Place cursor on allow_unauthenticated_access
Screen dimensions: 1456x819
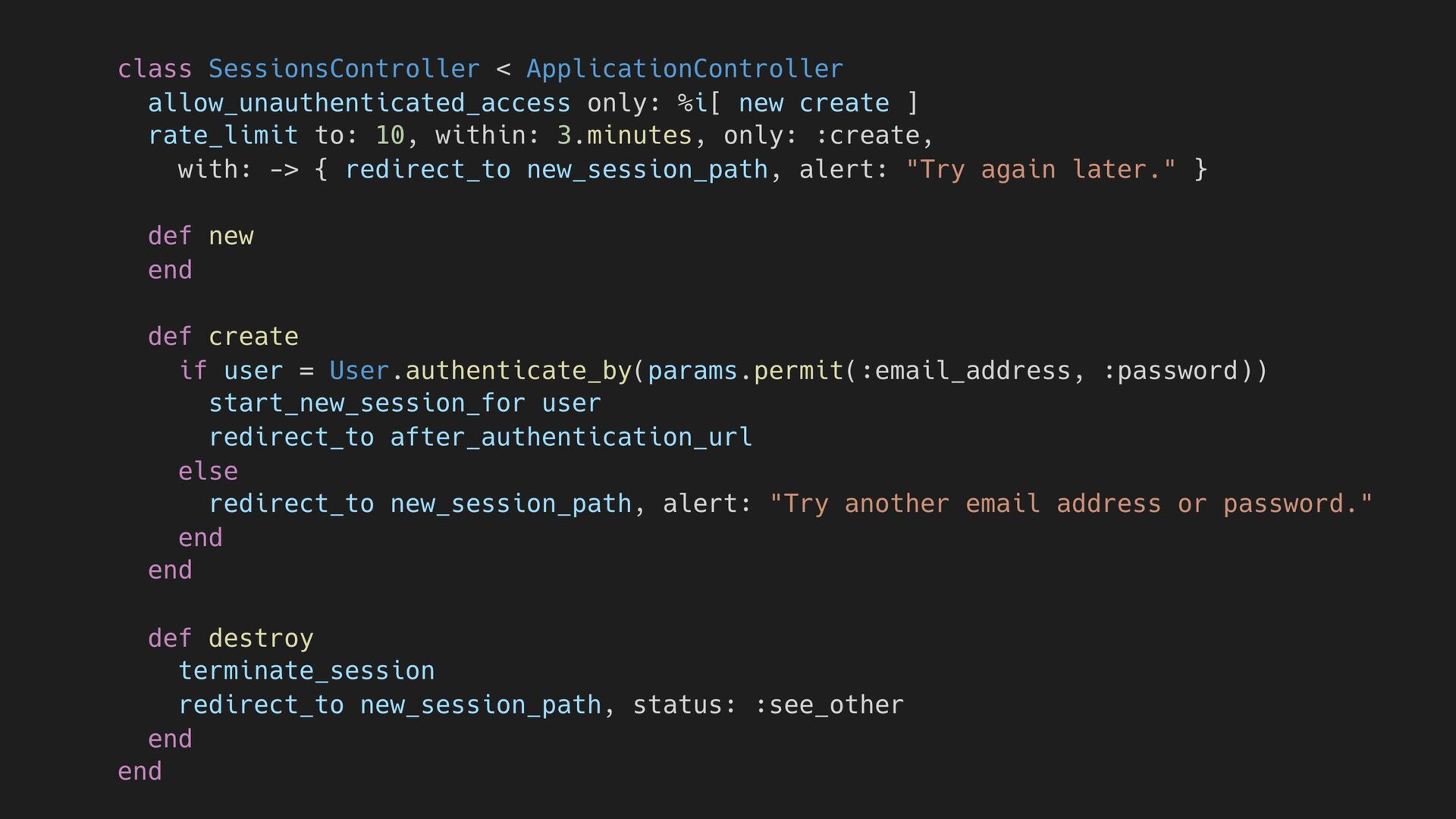359,103
